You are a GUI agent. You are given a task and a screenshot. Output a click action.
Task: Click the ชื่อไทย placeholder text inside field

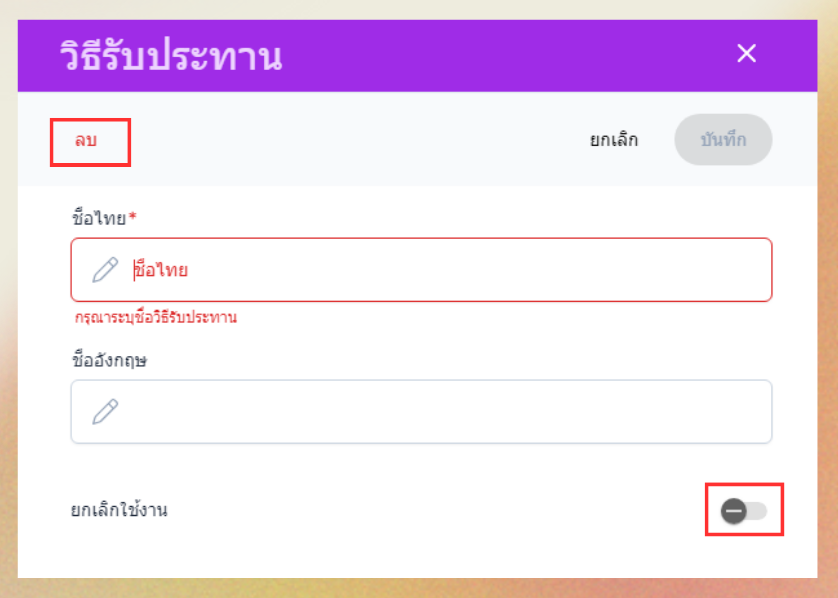coord(162,270)
